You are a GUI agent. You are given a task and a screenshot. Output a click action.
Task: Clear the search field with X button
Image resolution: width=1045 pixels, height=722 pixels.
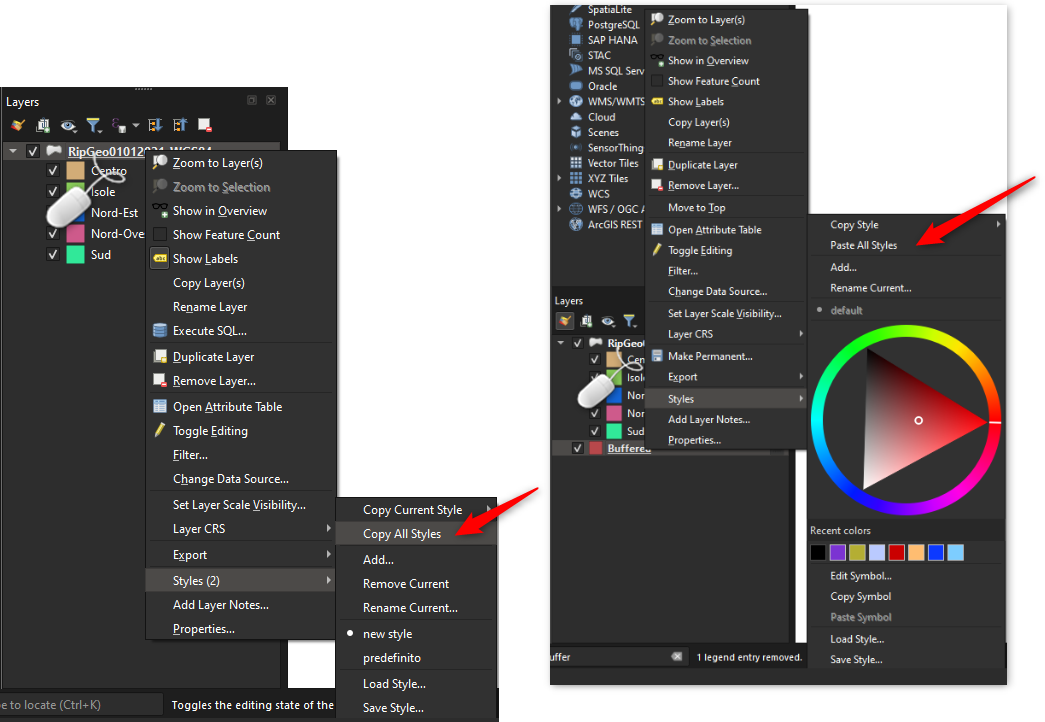677,657
